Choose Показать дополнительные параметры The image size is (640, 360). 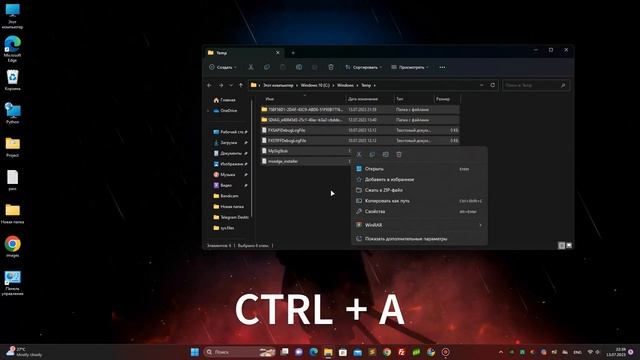[x=419, y=239]
